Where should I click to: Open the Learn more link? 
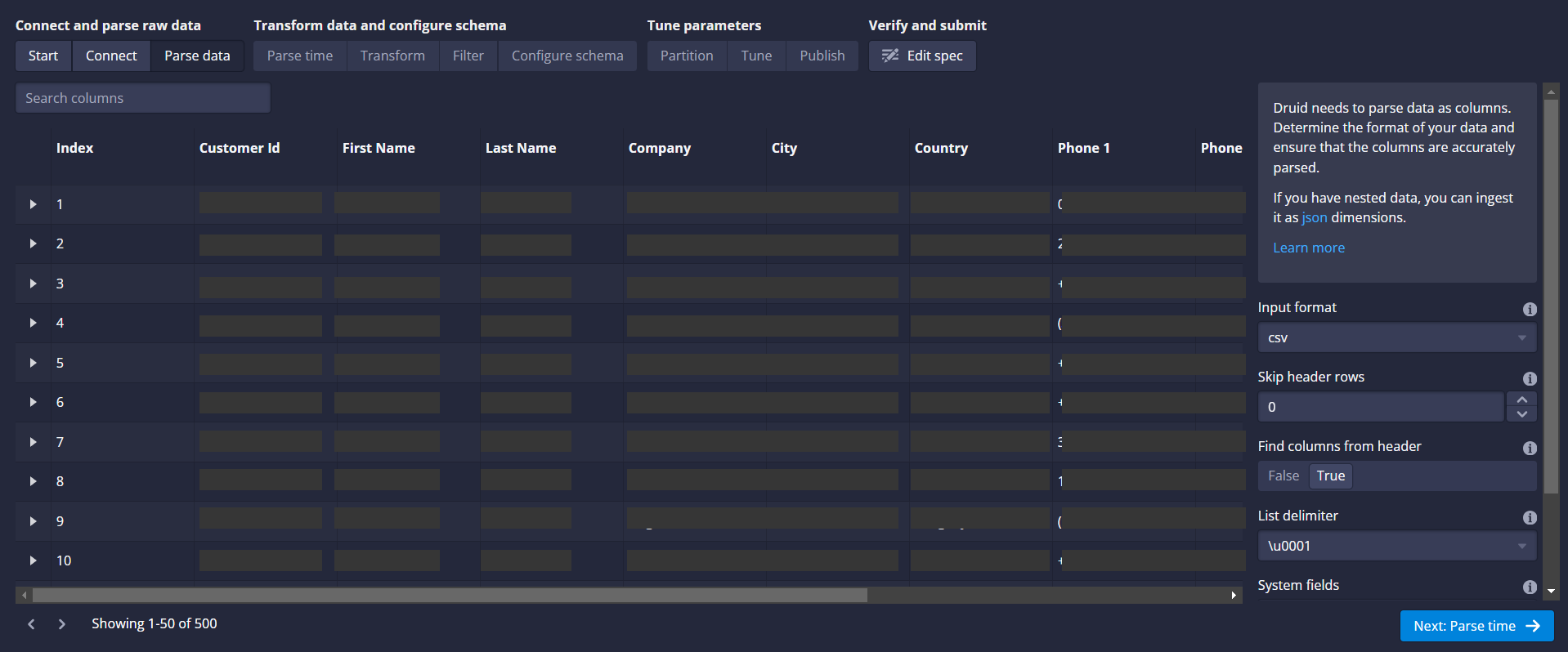point(1308,248)
